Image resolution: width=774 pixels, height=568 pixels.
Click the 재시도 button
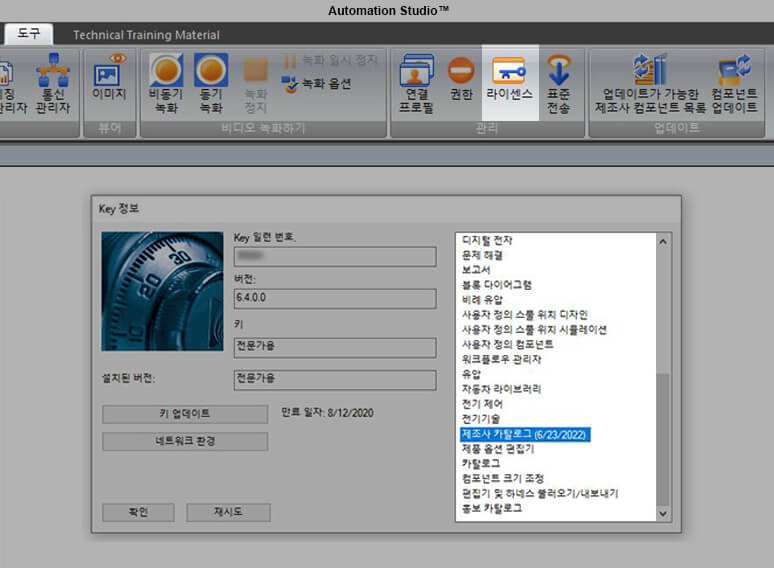(x=228, y=512)
